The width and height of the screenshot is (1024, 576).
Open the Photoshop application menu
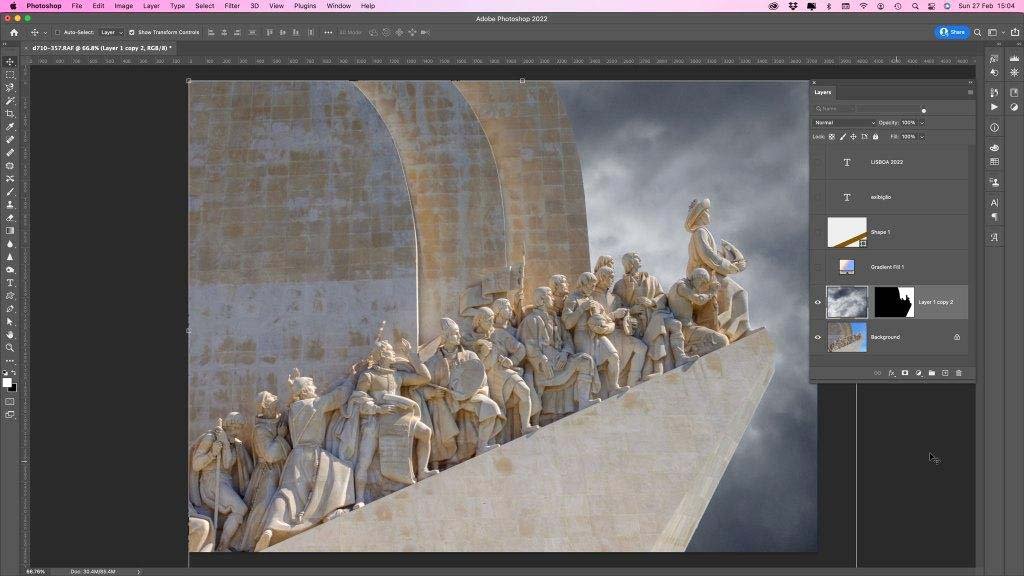[x=43, y=6]
